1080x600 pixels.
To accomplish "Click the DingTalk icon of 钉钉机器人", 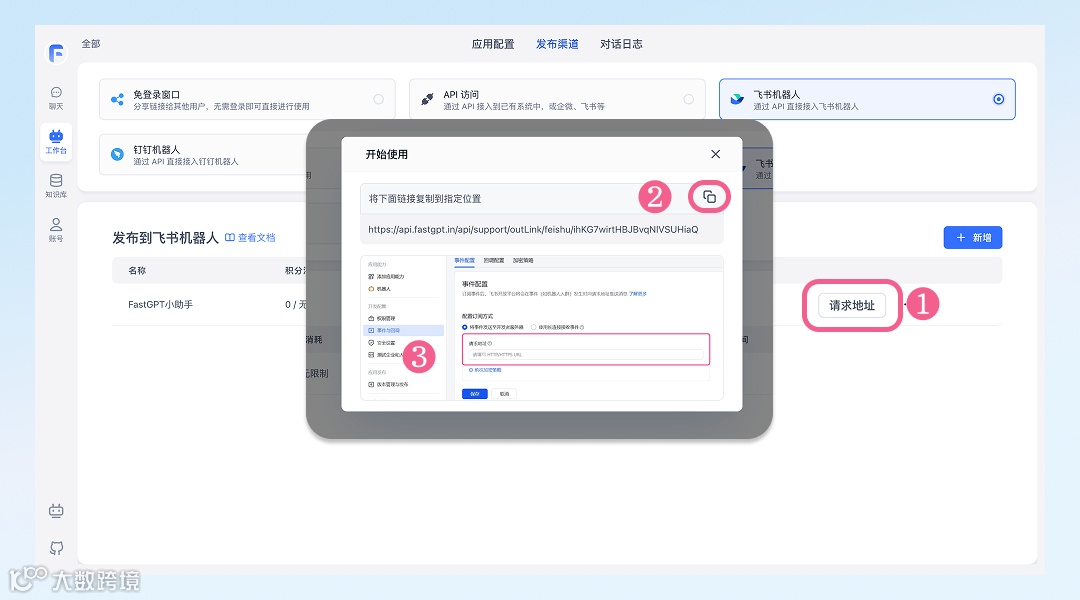I will click(x=117, y=154).
